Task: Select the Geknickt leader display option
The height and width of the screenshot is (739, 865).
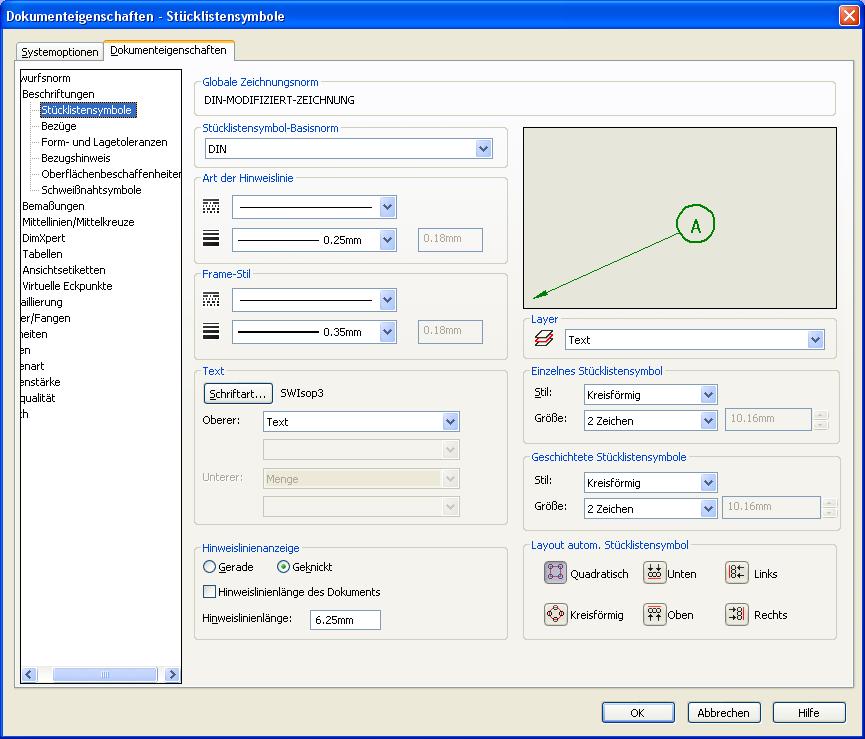Action: point(283,566)
